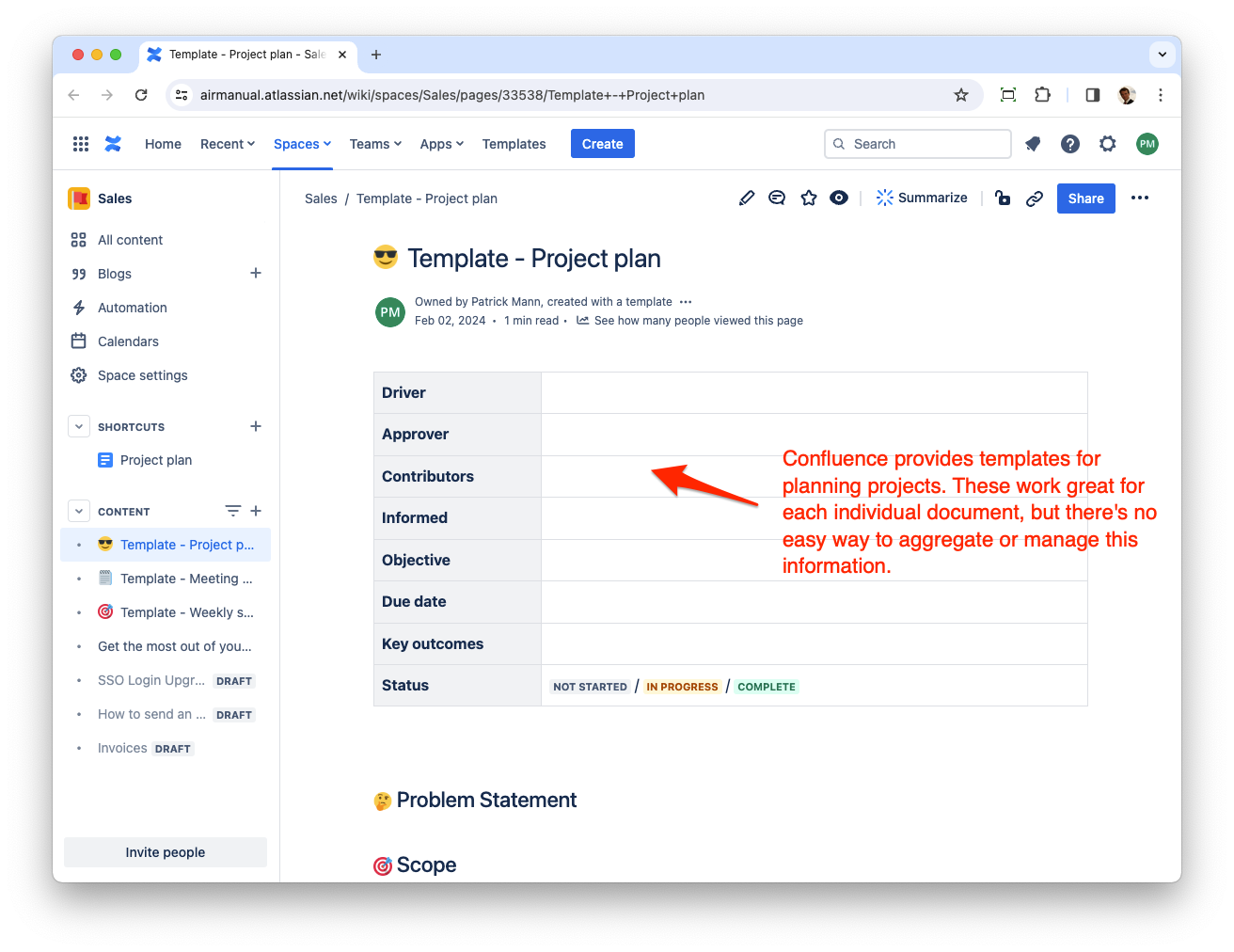Image resolution: width=1234 pixels, height=952 pixels.
Task: Expand the Spaces dropdown
Action: tap(302, 144)
